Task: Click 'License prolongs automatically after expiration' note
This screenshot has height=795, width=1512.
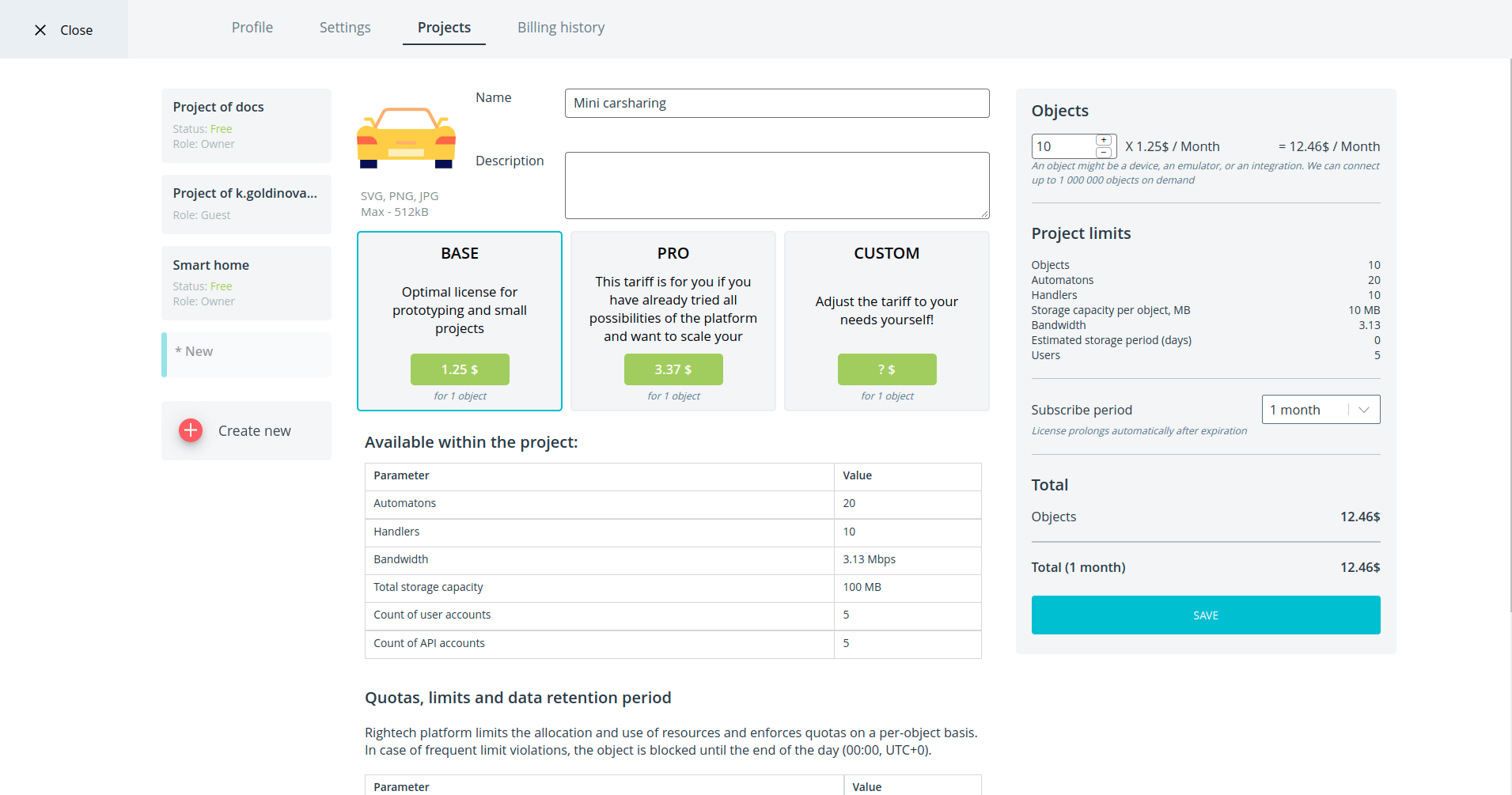Action: (x=1139, y=431)
